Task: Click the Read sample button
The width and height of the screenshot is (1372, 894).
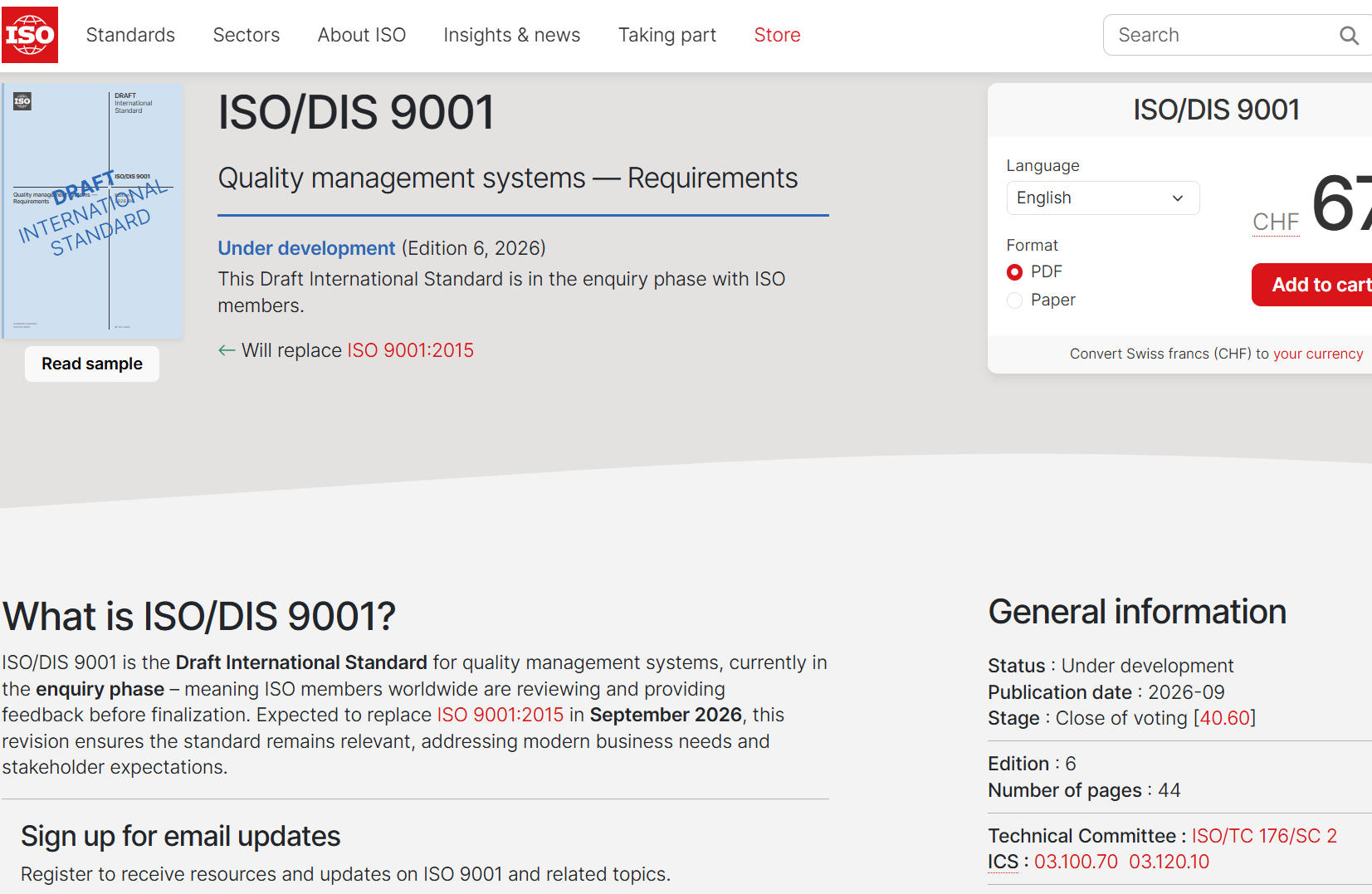Action: [92, 364]
